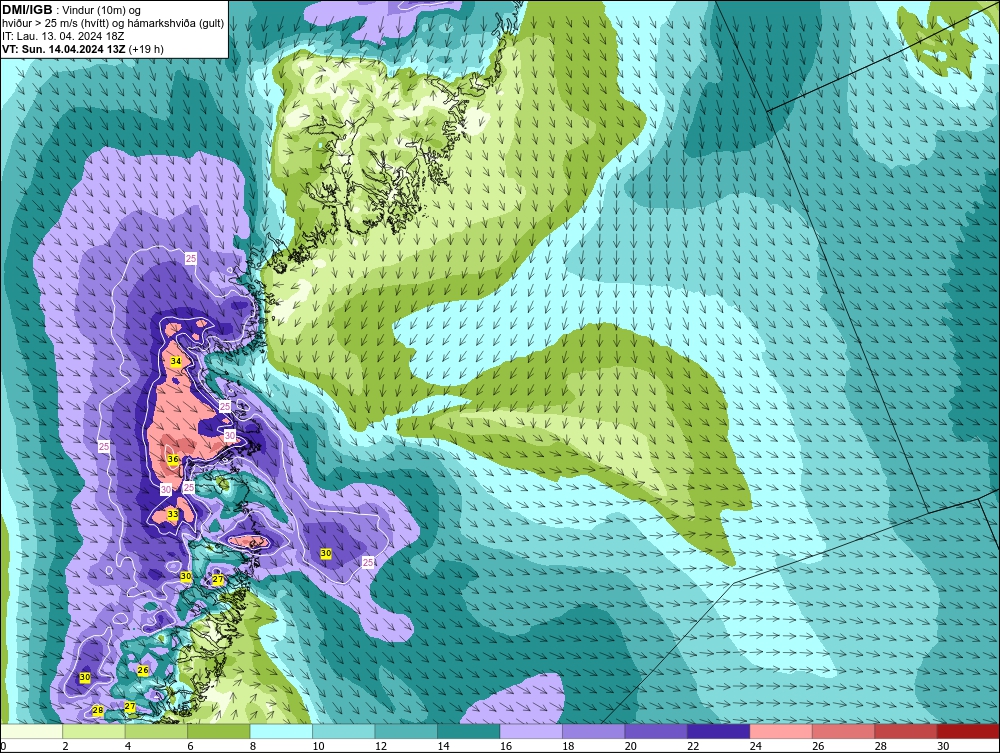1000x753 pixels.
Task: Select the lavender 16–18 m/s swatch
Action: pos(531,731)
